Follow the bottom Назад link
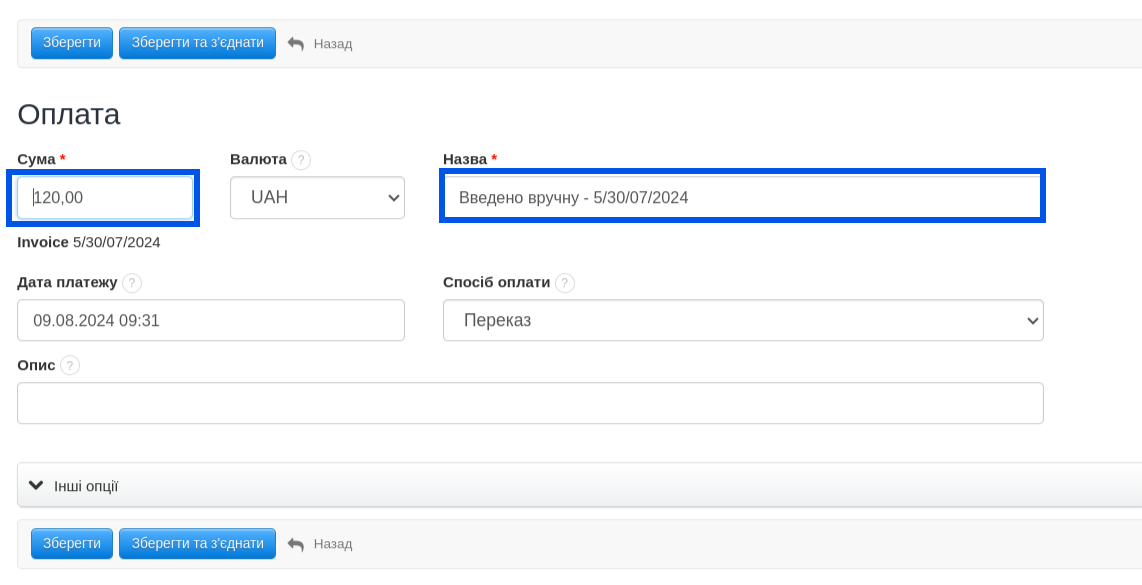Image resolution: width=1142 pixels, height=585 pixels. (333, 544)
